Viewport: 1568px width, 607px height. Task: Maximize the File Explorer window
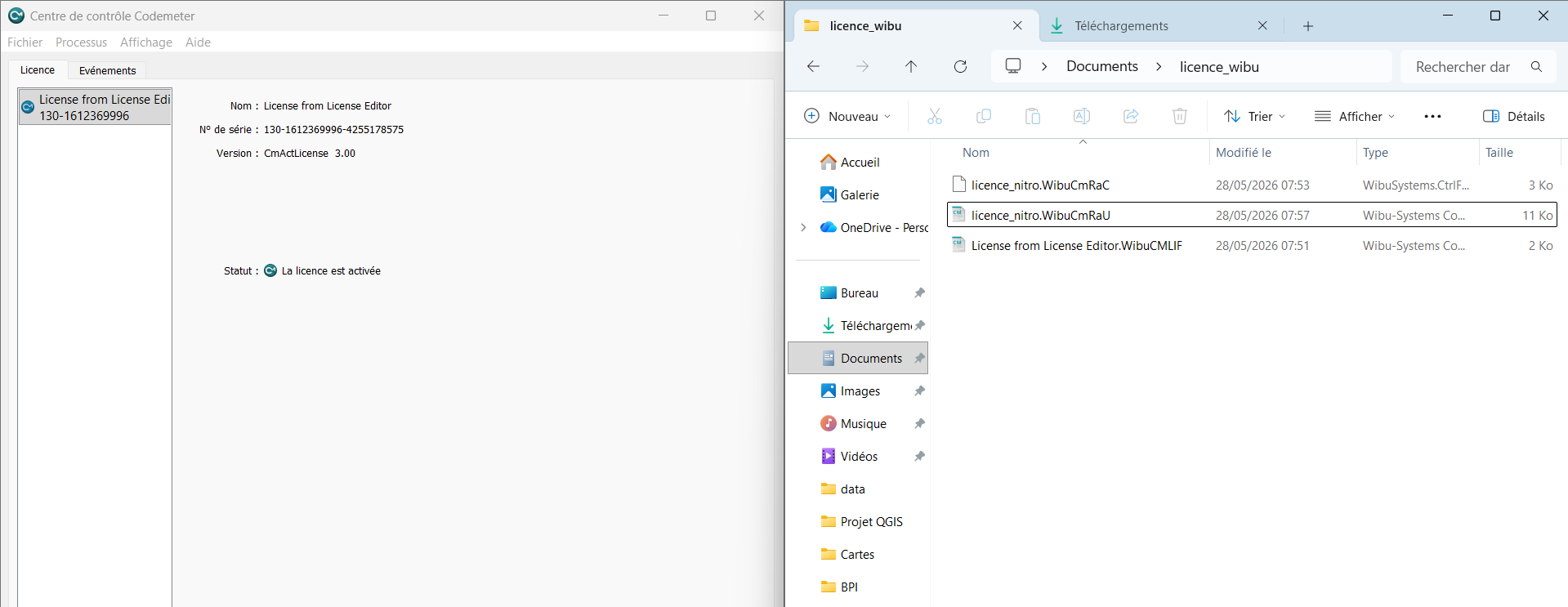pyautogui.click(x=1495, y=16)
